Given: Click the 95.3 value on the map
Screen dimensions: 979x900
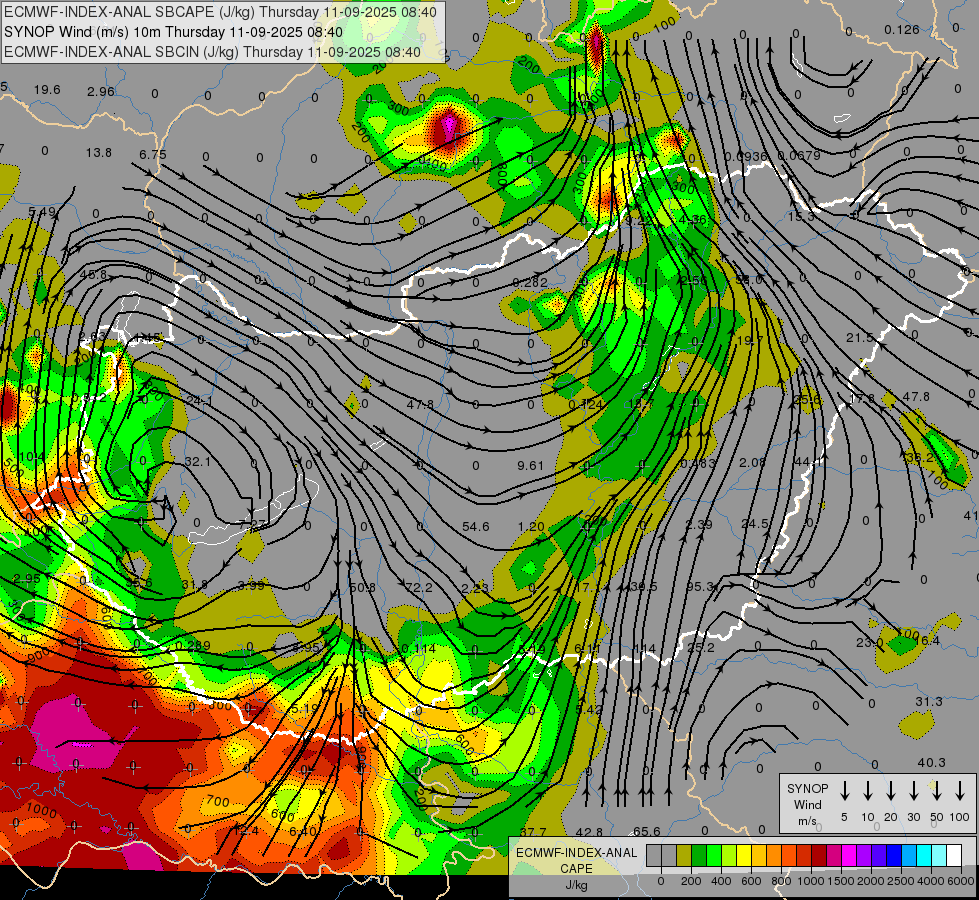Looking at the screenshot, I should 700,586.
